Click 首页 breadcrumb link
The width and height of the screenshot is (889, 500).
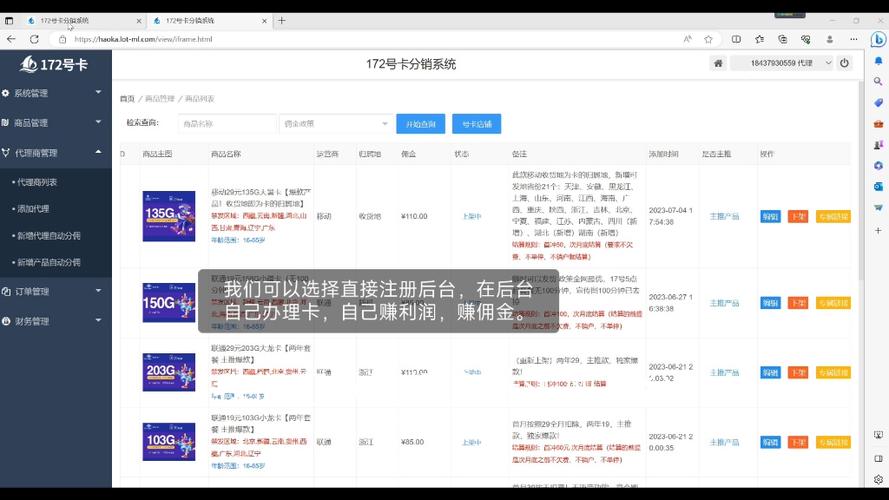pyautogui.click(x=127, y=99)
